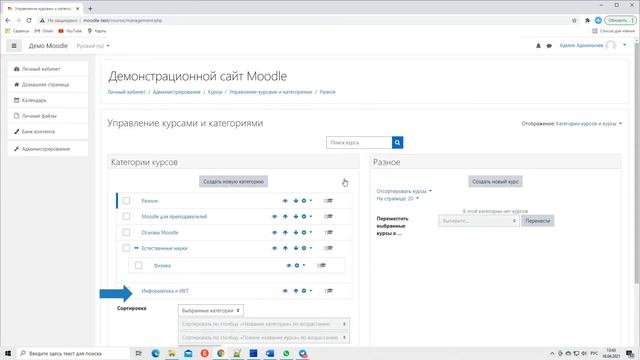Open gear actions menu for Разное category
Viewport: 640px width, 360px height.
coord(306,201)
